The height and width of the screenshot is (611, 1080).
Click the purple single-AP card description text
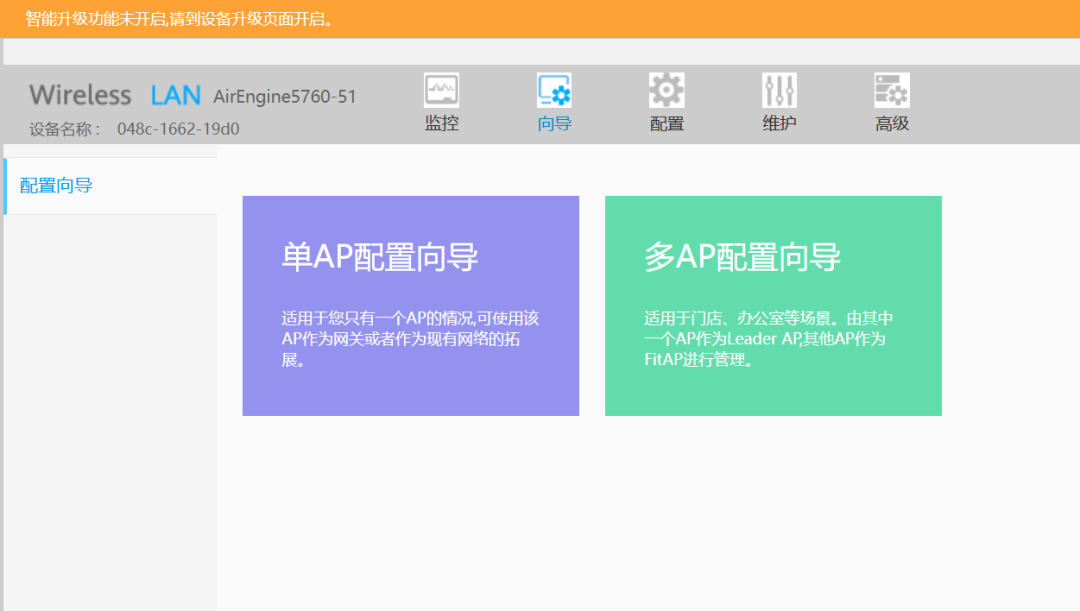pyautogui.click(x=410, y=339)
